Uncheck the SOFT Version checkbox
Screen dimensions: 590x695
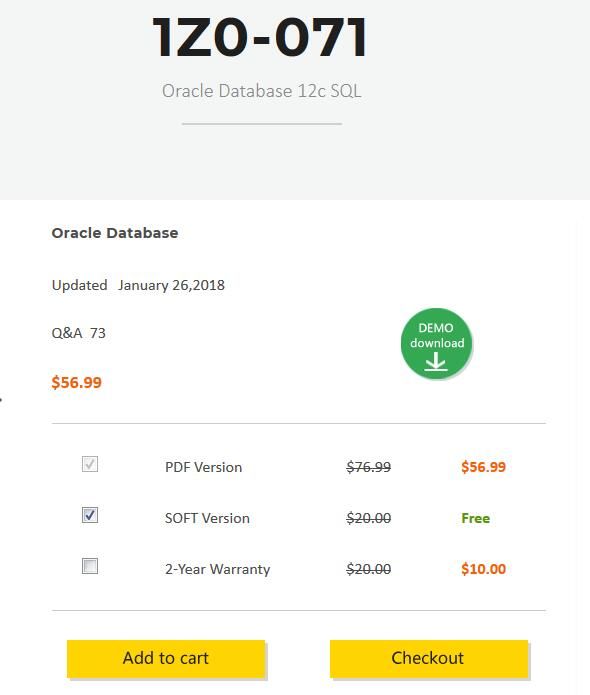pos(90,515)
